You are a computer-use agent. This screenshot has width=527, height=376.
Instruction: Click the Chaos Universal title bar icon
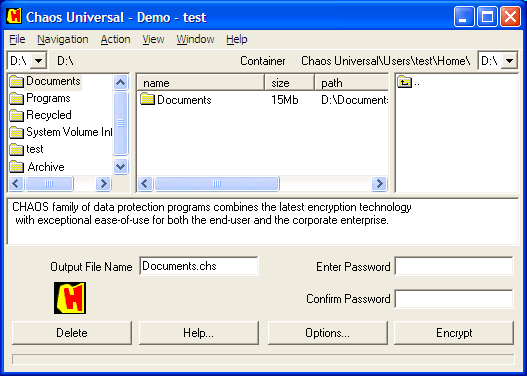click(x=14, y=16)
